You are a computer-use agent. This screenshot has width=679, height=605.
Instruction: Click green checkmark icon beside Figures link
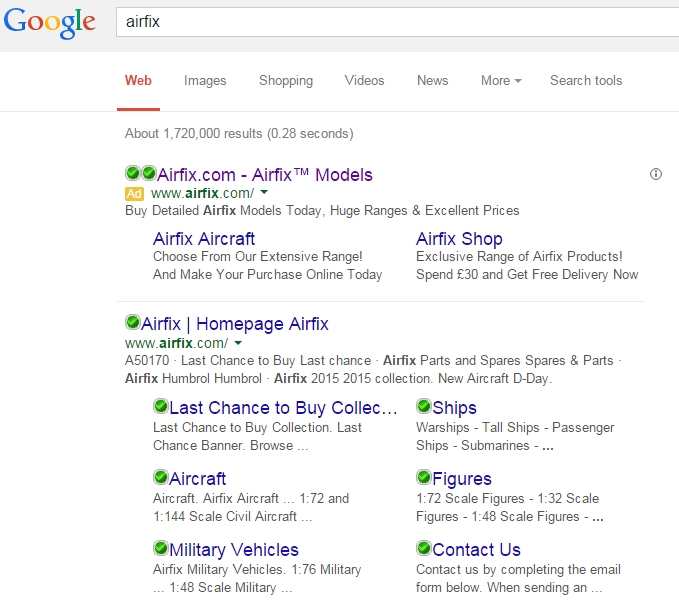point(424,478)
